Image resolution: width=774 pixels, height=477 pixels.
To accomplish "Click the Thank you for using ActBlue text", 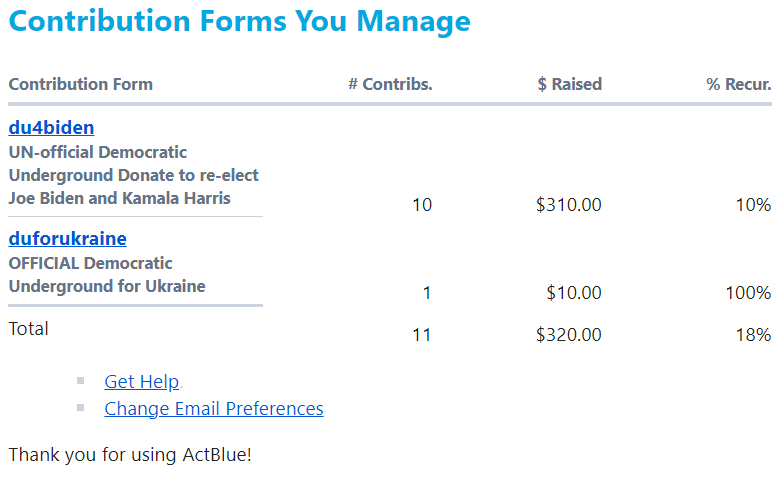I will pos(130,455).
